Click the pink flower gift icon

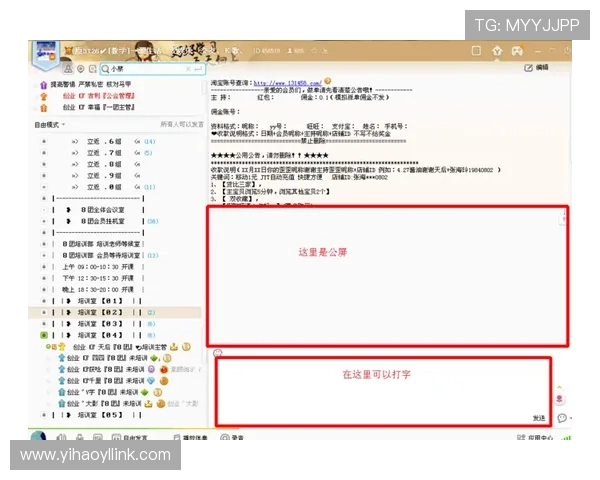[559, 399]
